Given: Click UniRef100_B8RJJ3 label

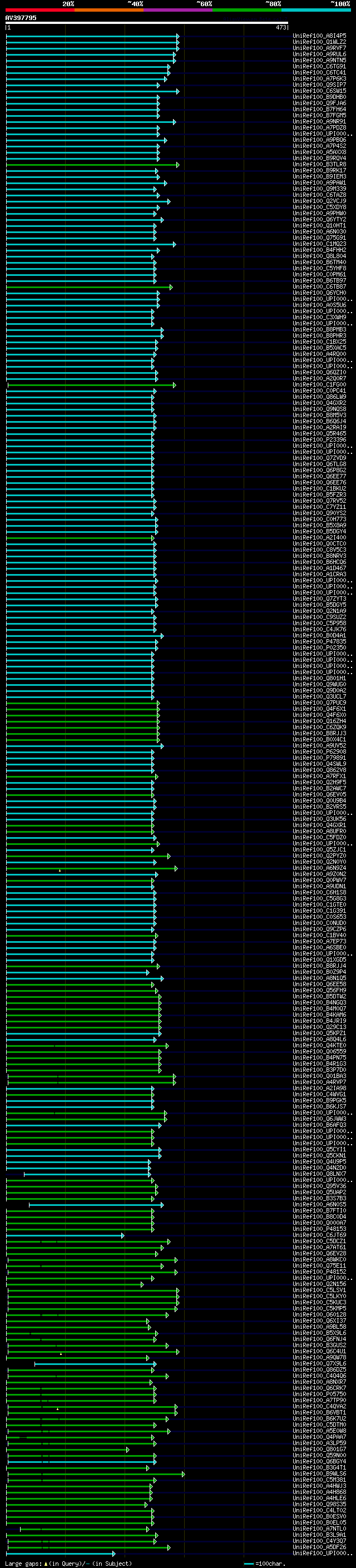Looking at the screenshot, I should 319,733.
